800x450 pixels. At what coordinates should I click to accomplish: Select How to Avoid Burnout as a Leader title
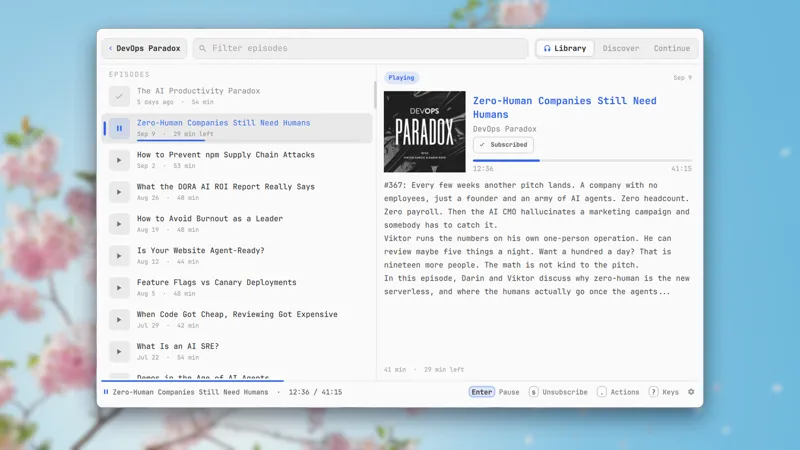click(x=210, y=218)
